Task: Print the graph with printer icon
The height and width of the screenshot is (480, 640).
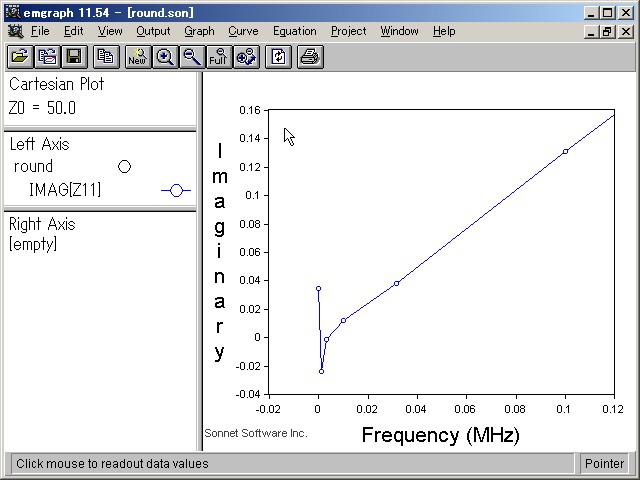Action: (310, 57)
